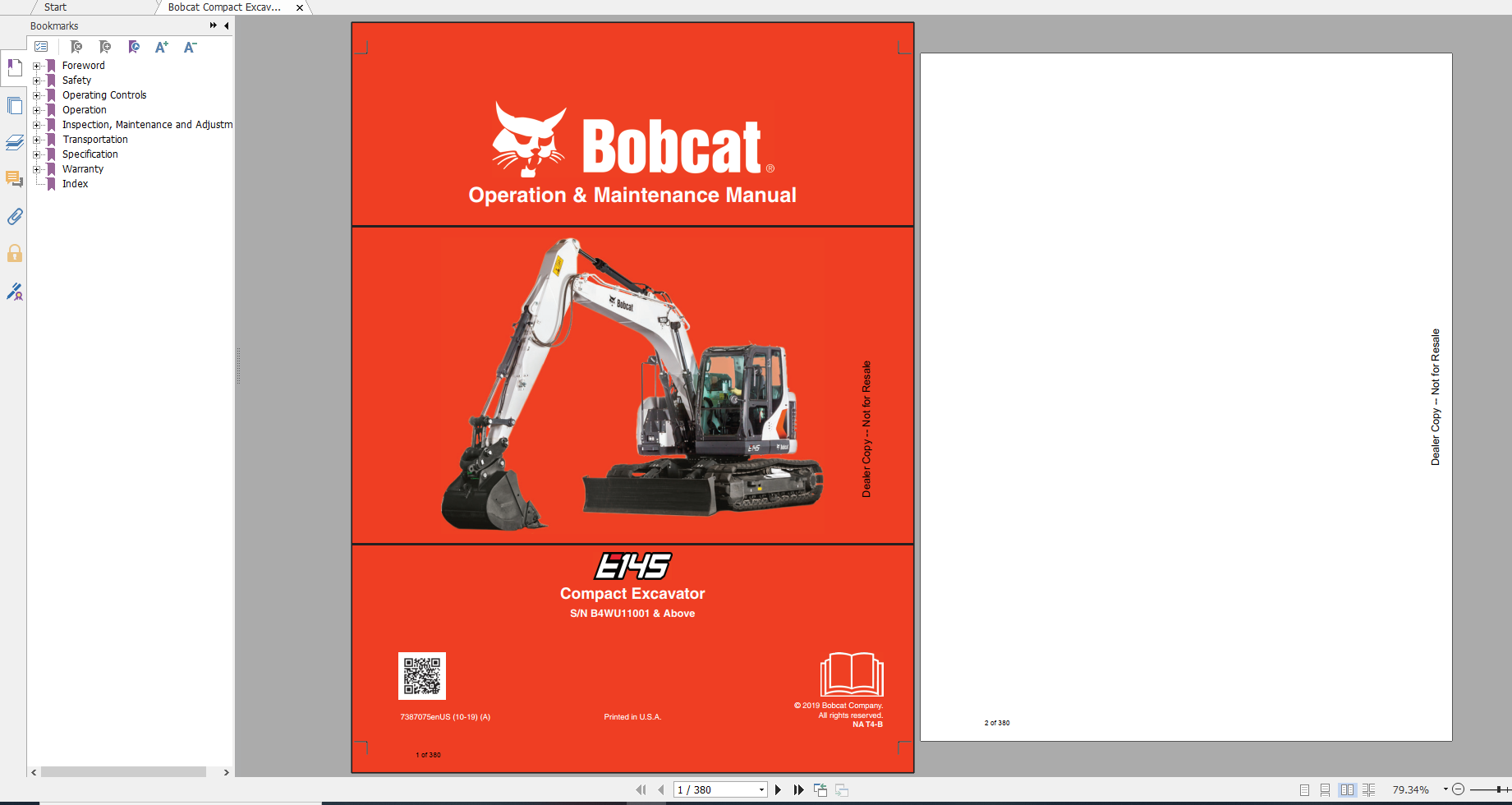
Task: Expand the Warranty bookmark
Action: (x=36, y=169)
